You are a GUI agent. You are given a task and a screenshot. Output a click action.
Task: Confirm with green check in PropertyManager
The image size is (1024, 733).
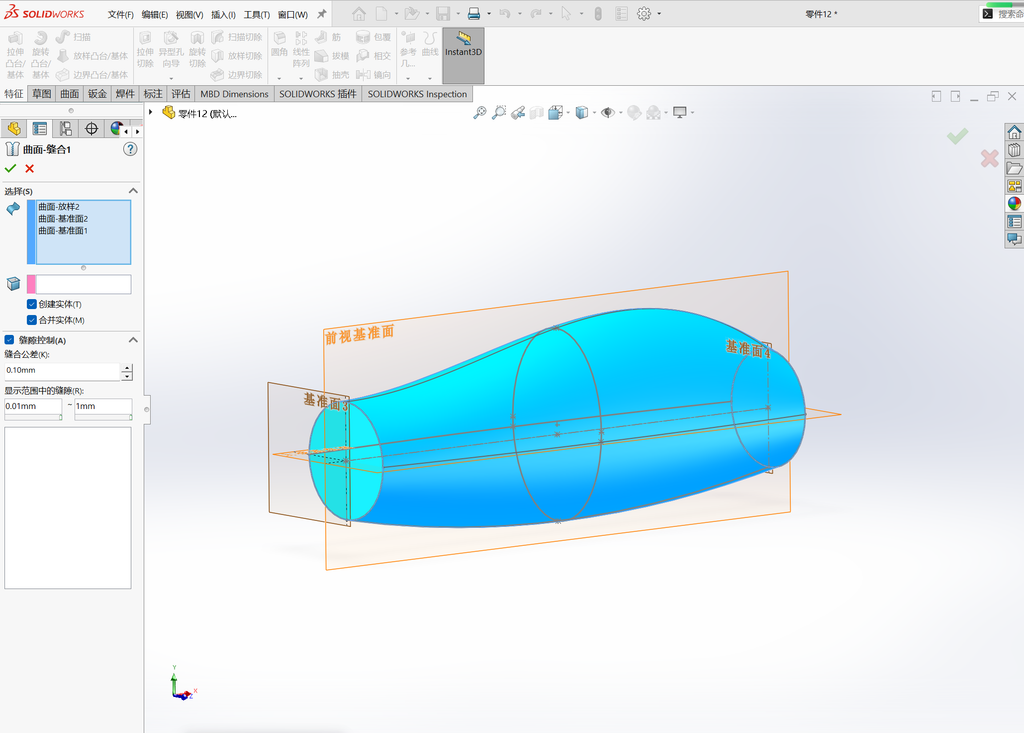click(x=10, y=169)
